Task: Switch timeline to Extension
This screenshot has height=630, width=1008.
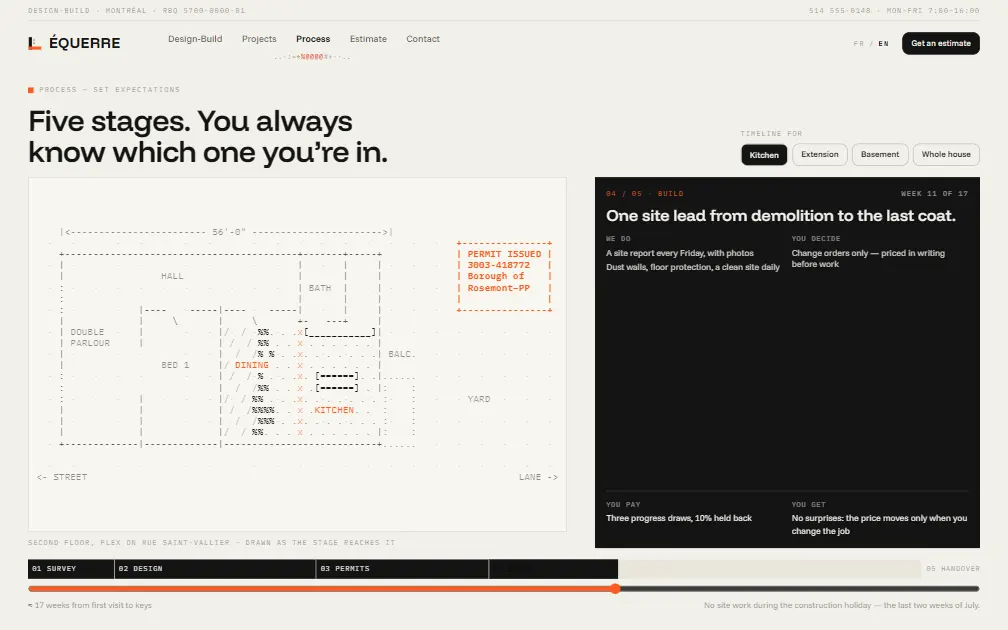Action: (x=820, y=154)
